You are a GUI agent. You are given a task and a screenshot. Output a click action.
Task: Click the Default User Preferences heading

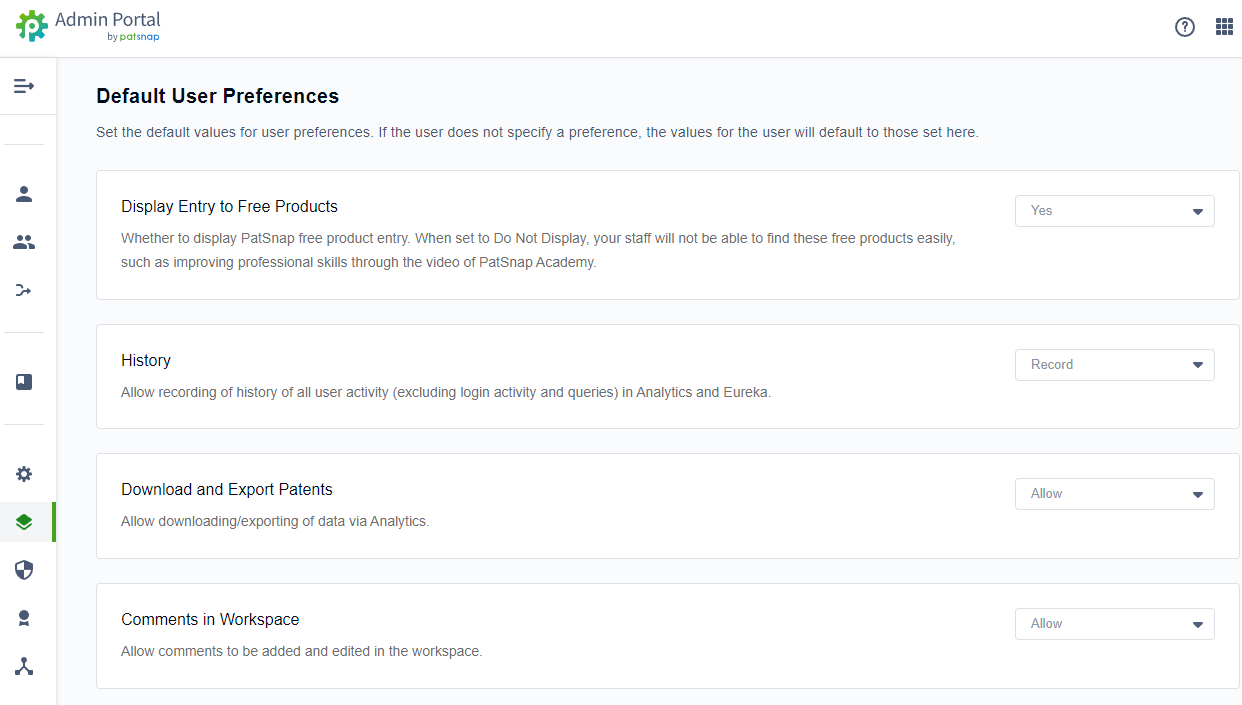tap(217, 96)
